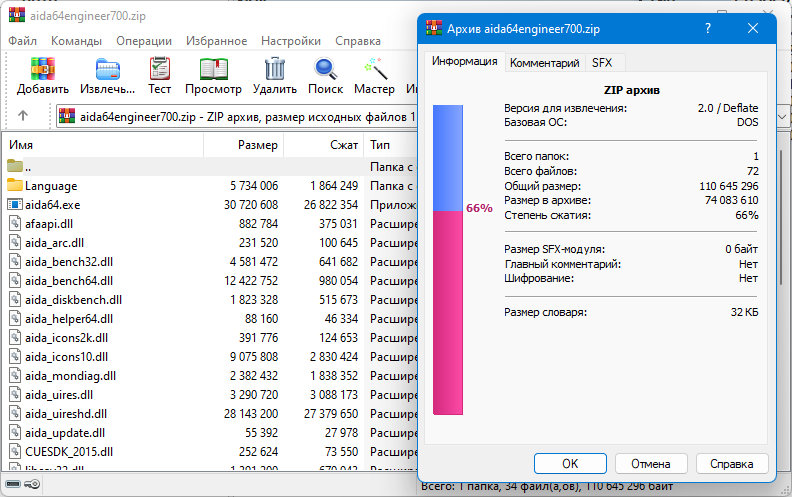Switch to the SFX tab
This screenshot has height=497, width=792.
(x=602, y=63)
